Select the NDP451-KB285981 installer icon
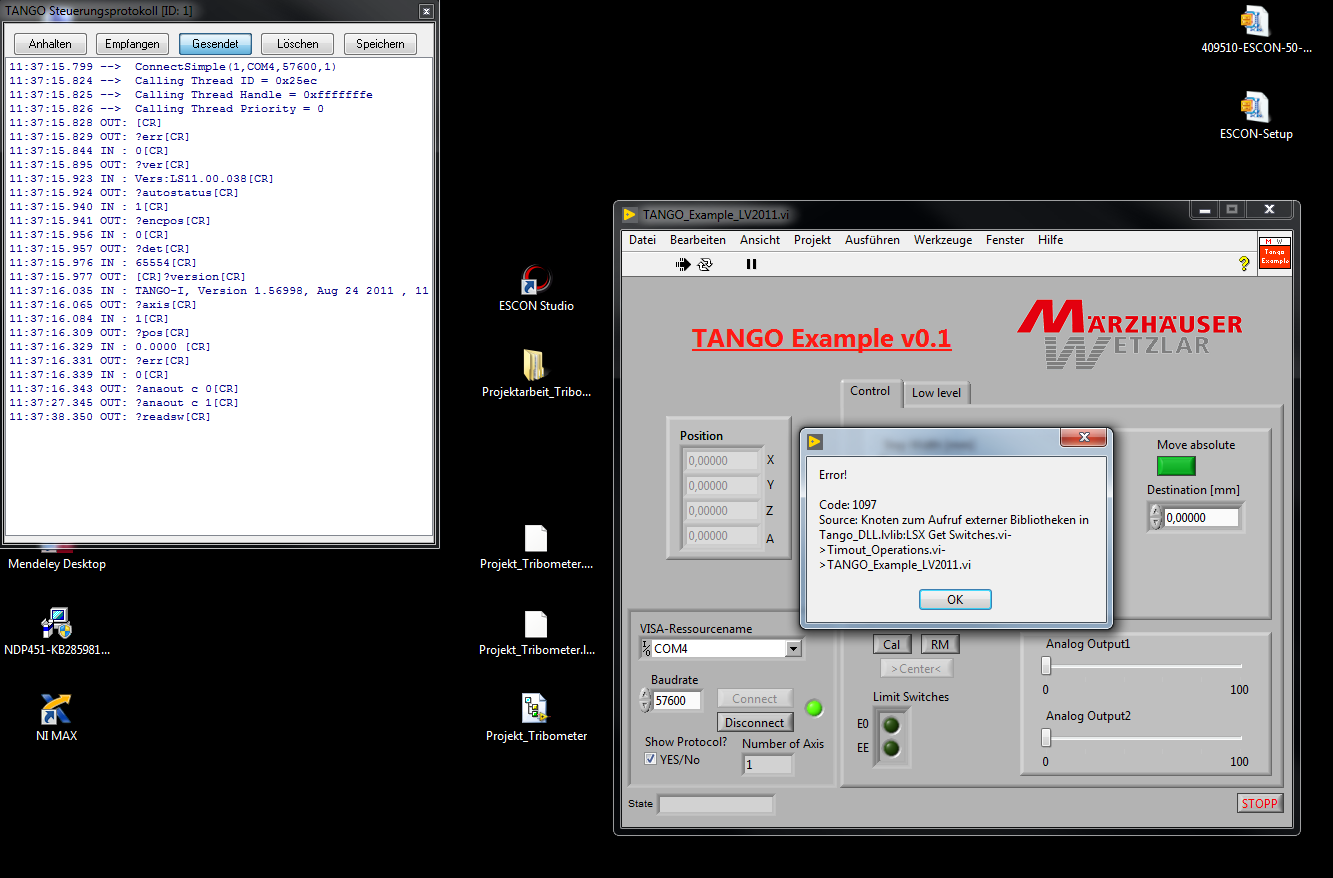1333x878 pixels. click(56, 631)
